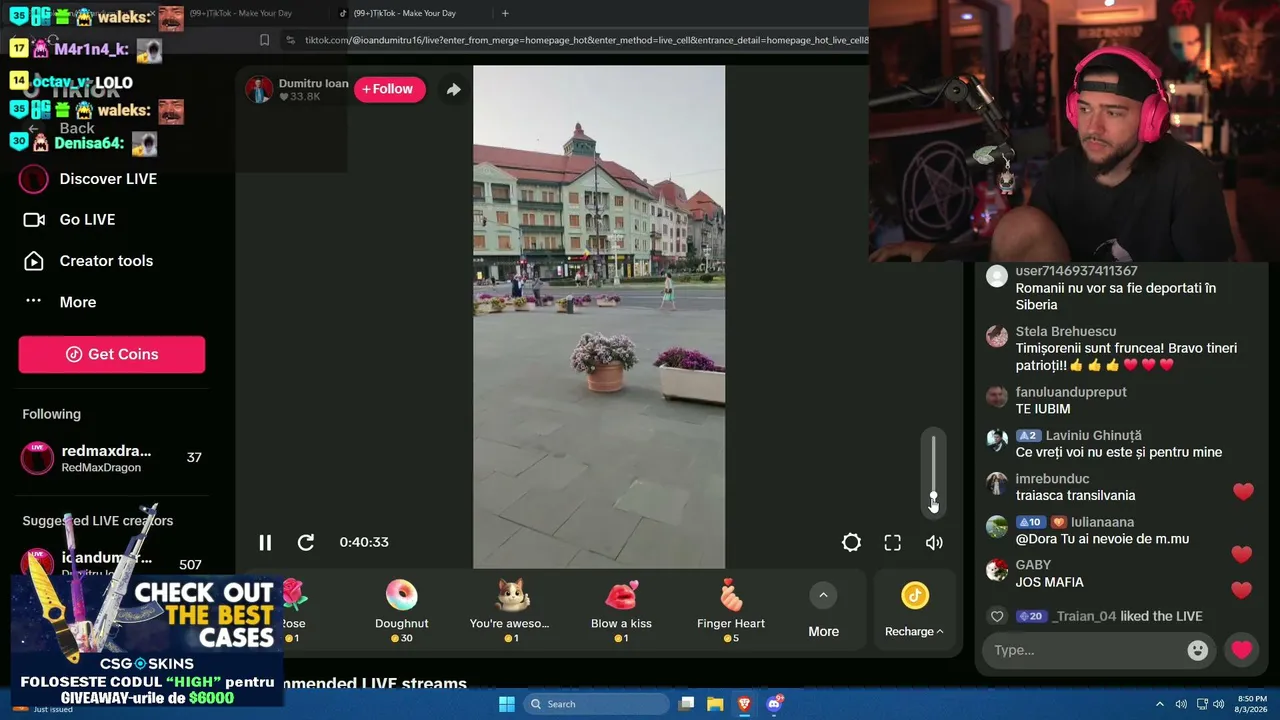The image size is (1280, 720).
Task: Click the Dumitru Ioan streamer name
Action: pos(313,83)
